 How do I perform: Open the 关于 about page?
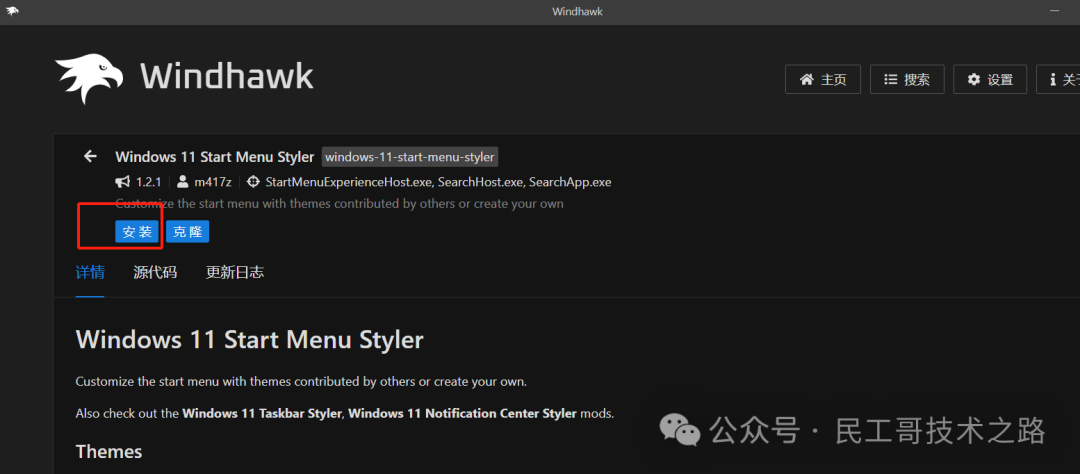point(1058,79)
